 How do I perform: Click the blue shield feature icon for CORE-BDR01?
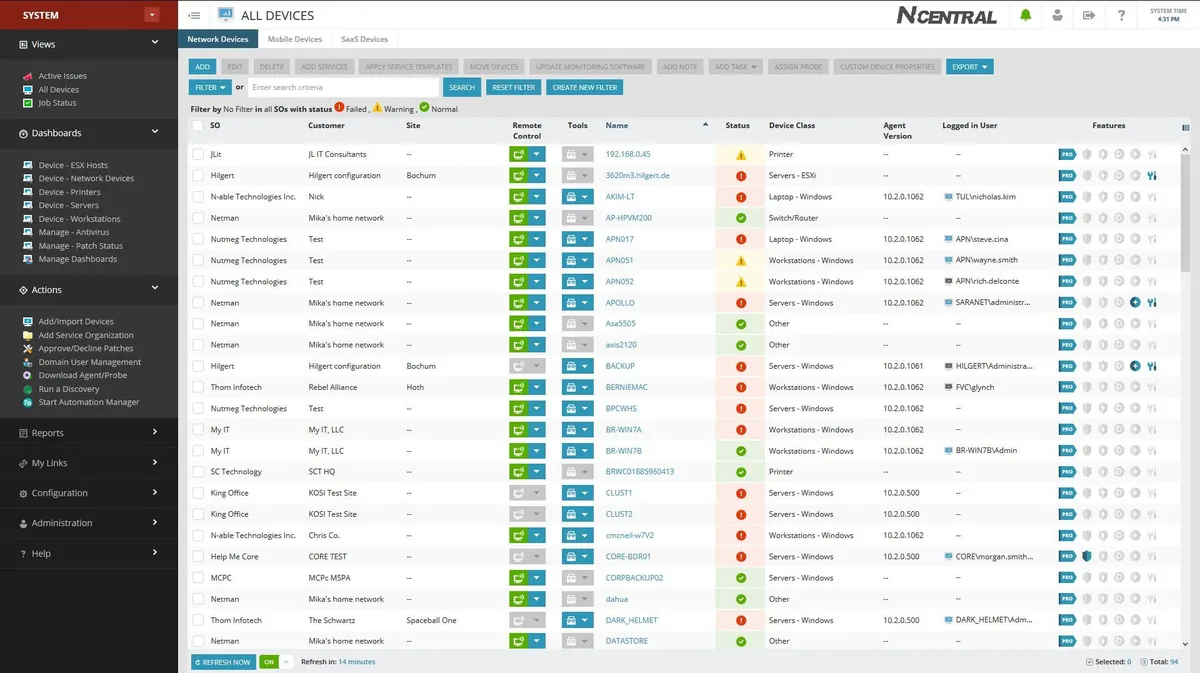[x=1086, y=556]
